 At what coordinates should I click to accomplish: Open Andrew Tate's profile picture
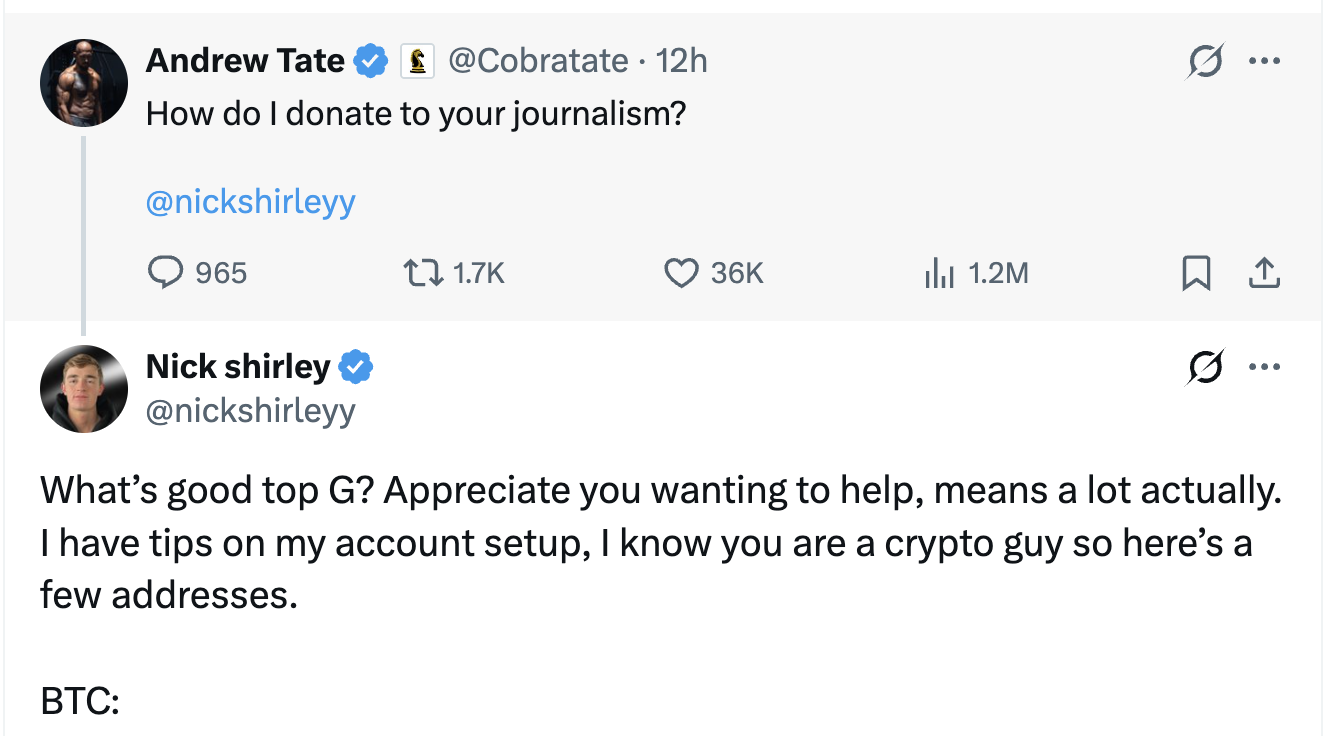click(x=84, y=82)
